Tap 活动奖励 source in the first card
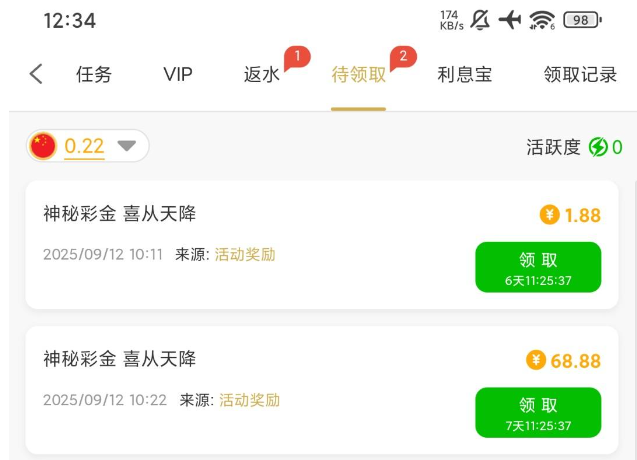 click(245, 254)
